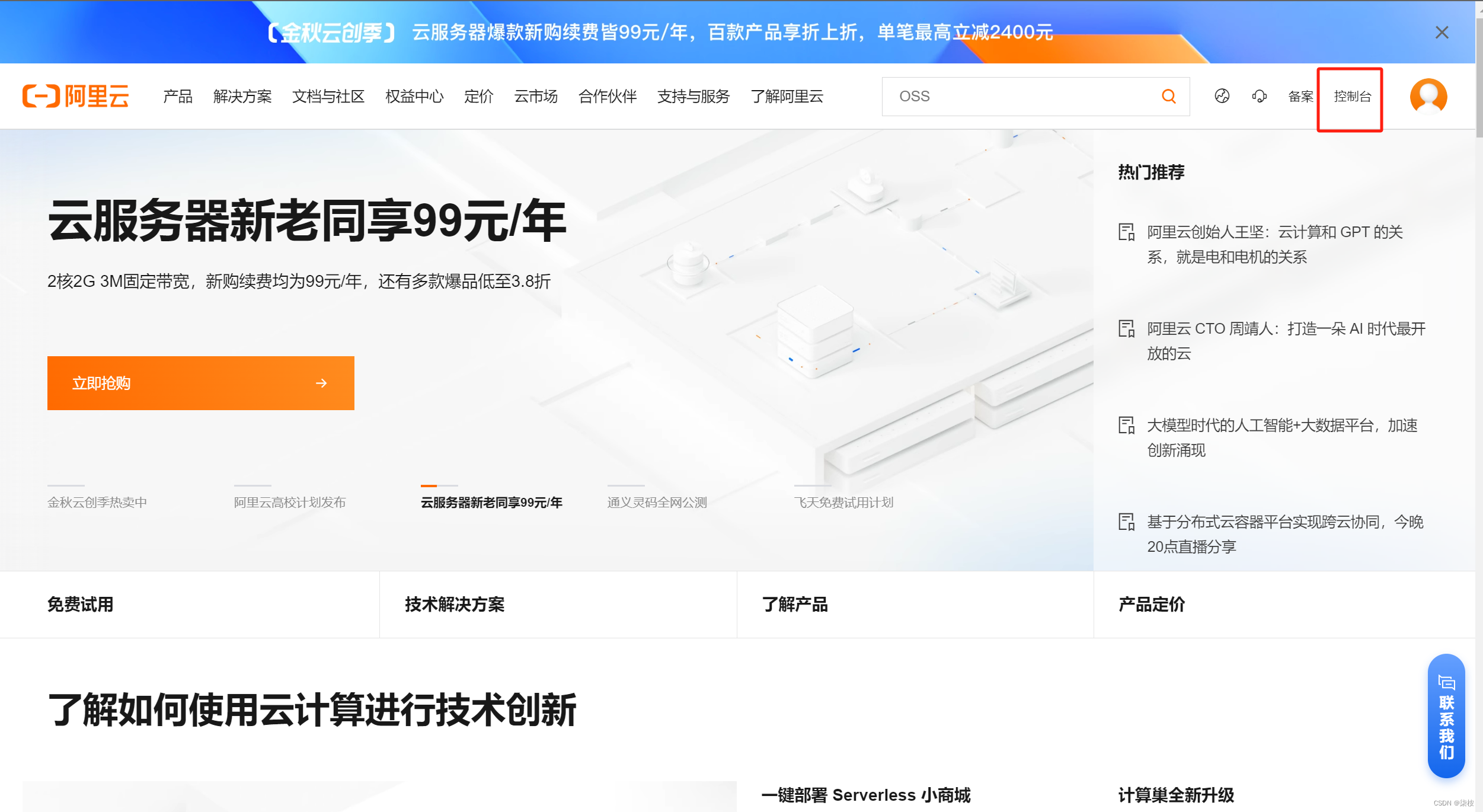Click the top 金秋云创季 promotional banner text
The width and height of the screenshot is (1483, 812).
tap(660, 32)
